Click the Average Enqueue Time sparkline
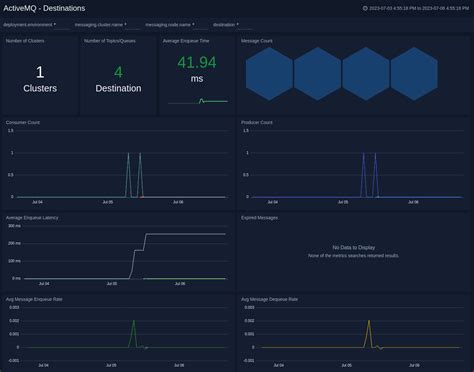The height and width of the screenshot is (372, 474). point(198,101)
